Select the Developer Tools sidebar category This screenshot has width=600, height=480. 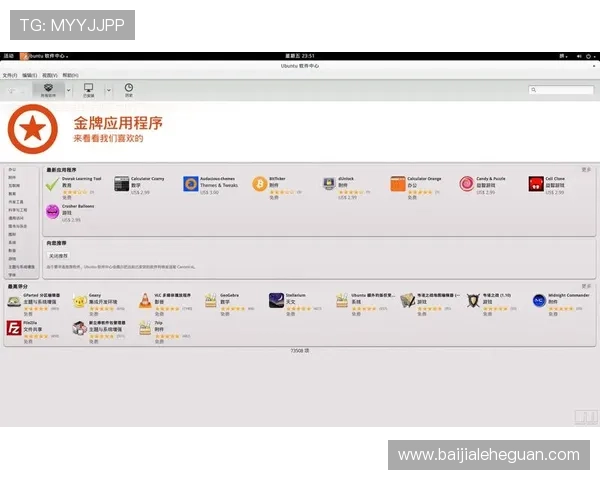(16, 202)
